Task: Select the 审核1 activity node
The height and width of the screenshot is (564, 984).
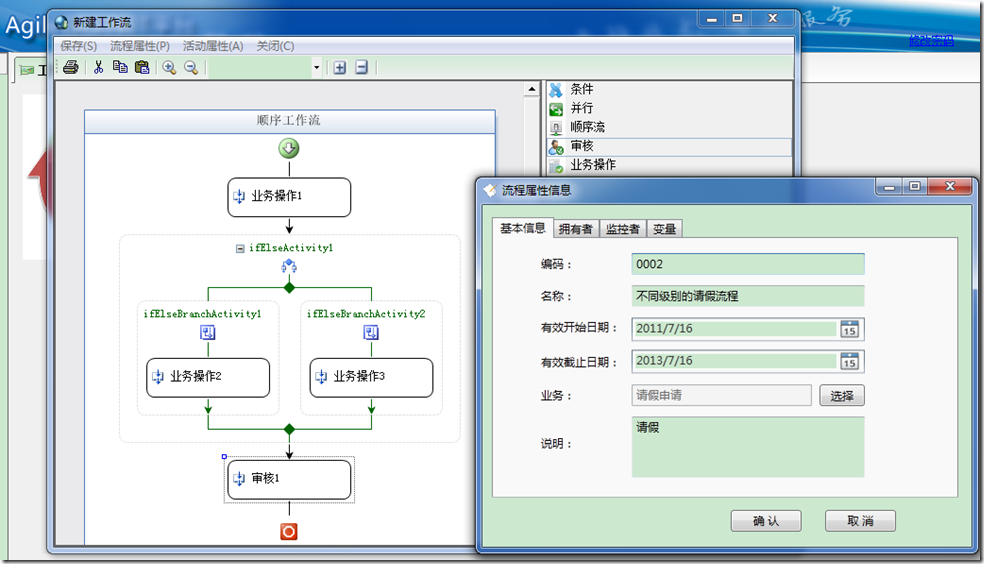Action: coord(289,480)
